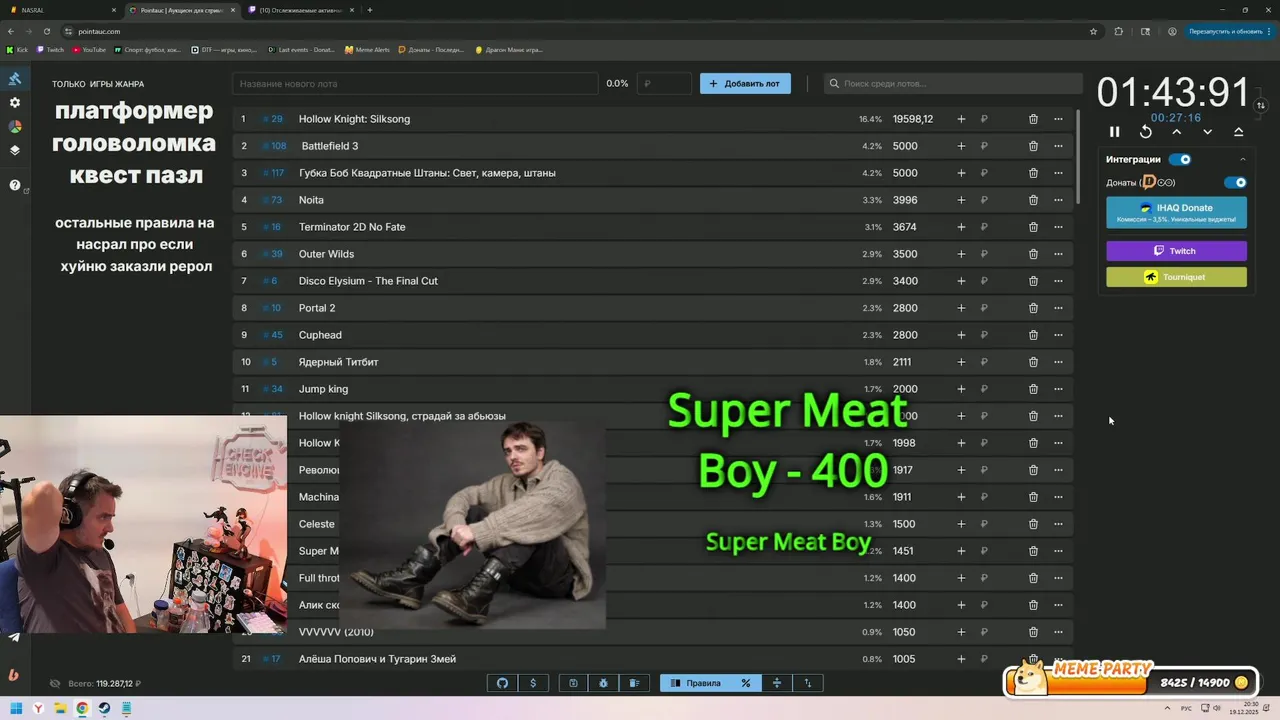Click the sort arrows icon in bottom toolbar
This screenshot has width=1280, height=720.
tap(808, 683)
